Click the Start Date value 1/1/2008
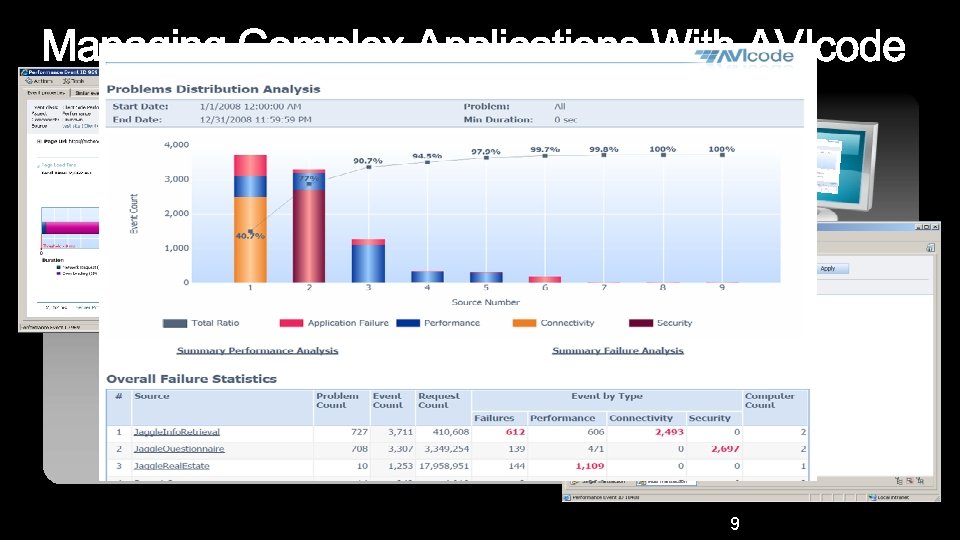Viewport: 960px width, 540px height. pyautogui.click(x=250, y=107)
